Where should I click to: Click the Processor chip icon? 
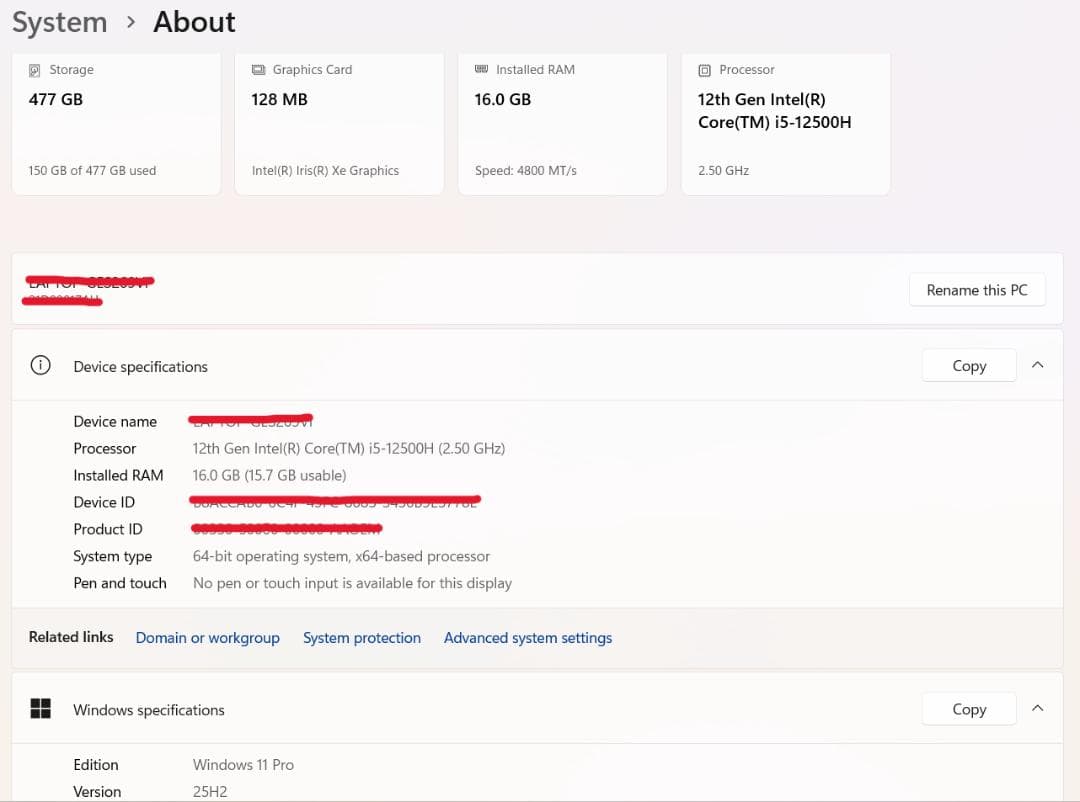click(704, 70)
